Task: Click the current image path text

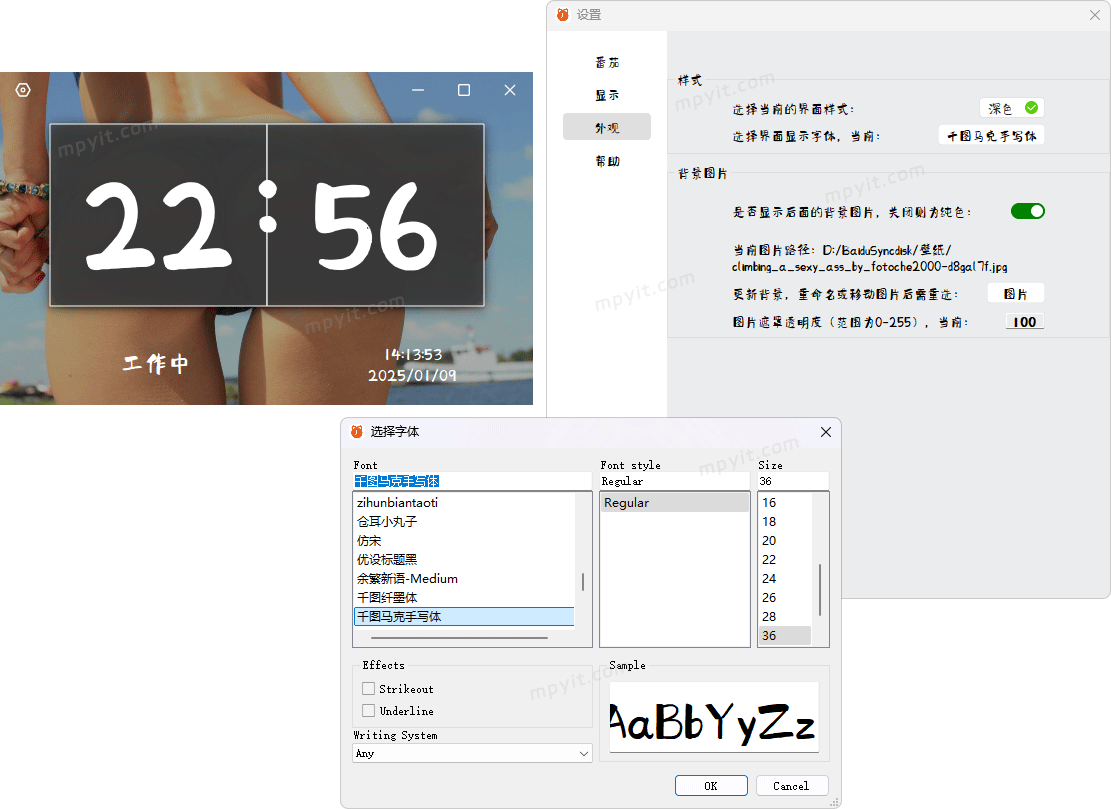Action: tap(870, 258)
